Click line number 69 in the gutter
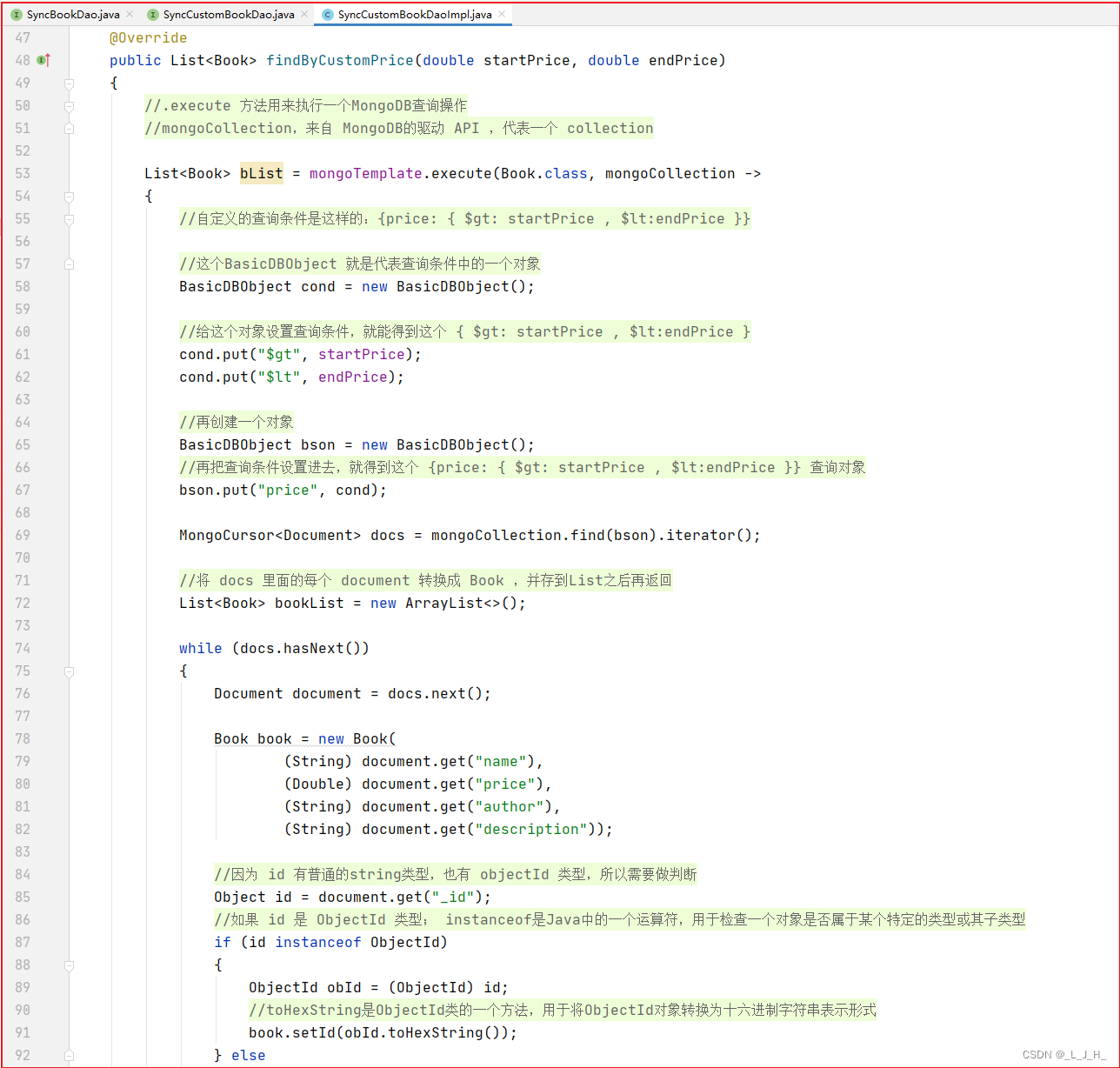This screenshot has height=1068, width=1120. (x=23, y=536)
